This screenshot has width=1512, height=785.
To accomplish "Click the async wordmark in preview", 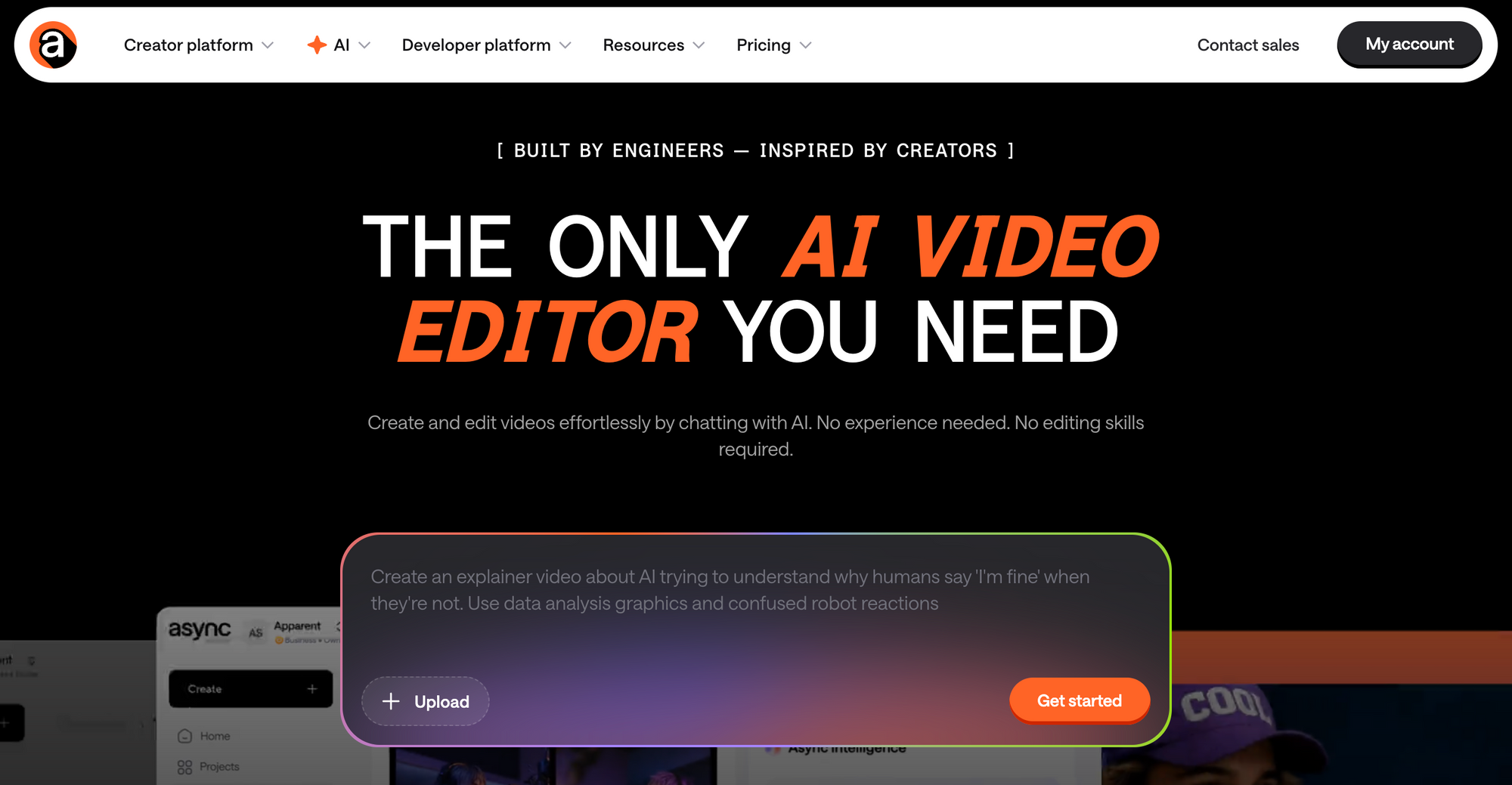I will coord(200,629).
